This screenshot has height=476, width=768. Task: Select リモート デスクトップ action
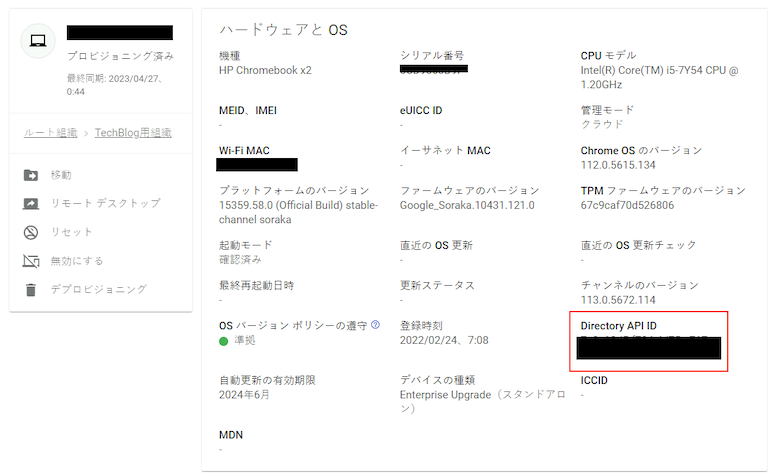106,203
